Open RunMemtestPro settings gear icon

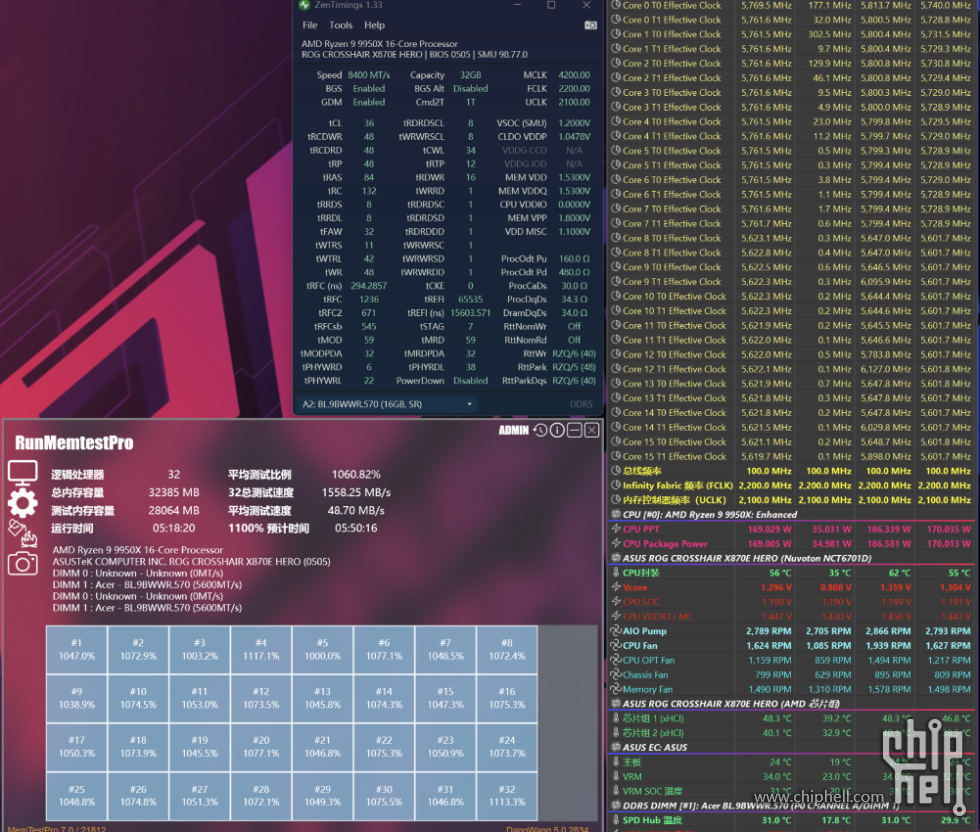[x=22, y=503]
